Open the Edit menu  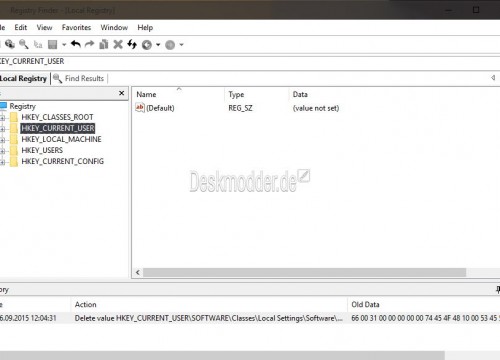coord(20,27)
